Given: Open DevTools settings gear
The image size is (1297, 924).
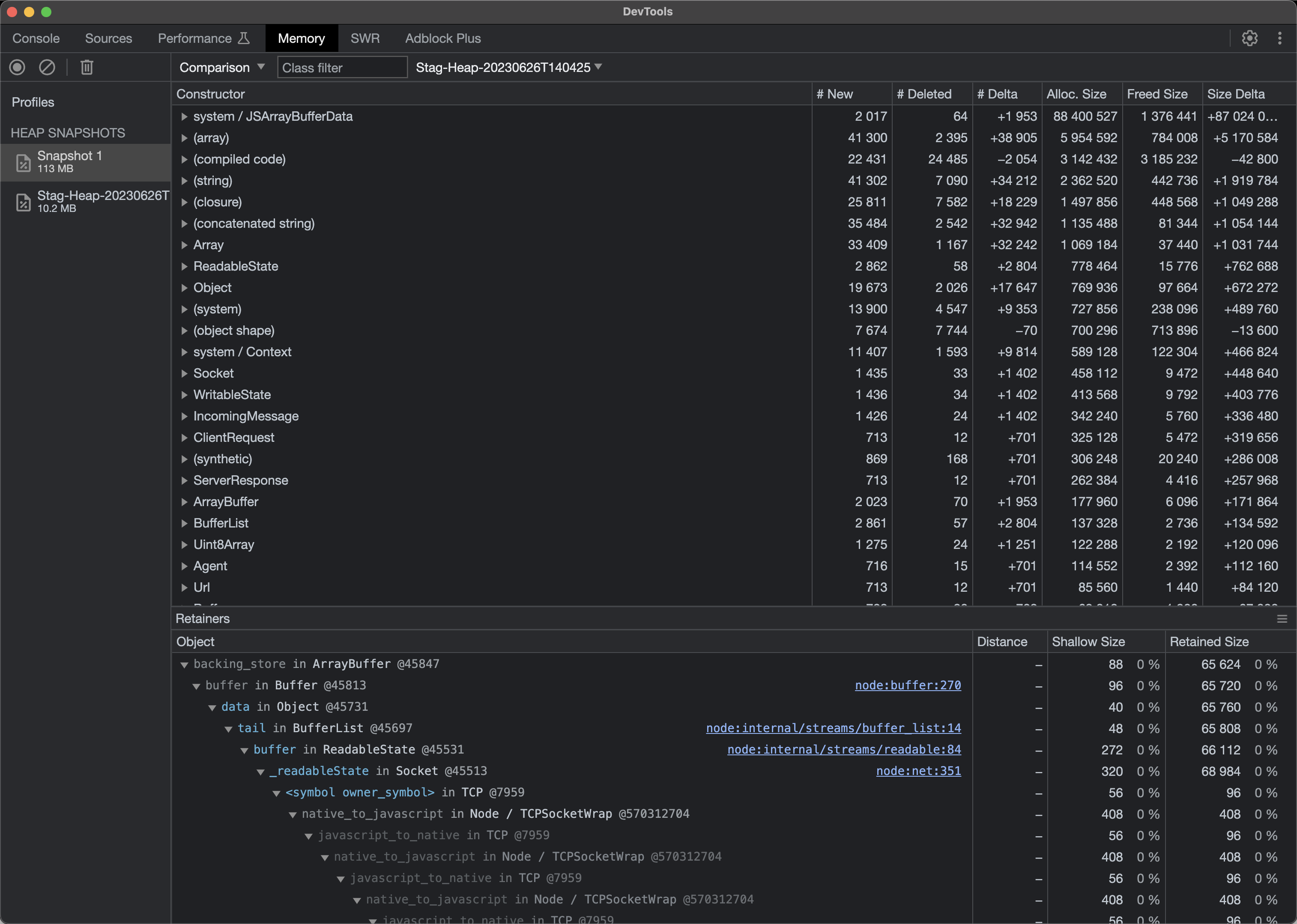Looking at the screenshot, I should (1250, 38).
